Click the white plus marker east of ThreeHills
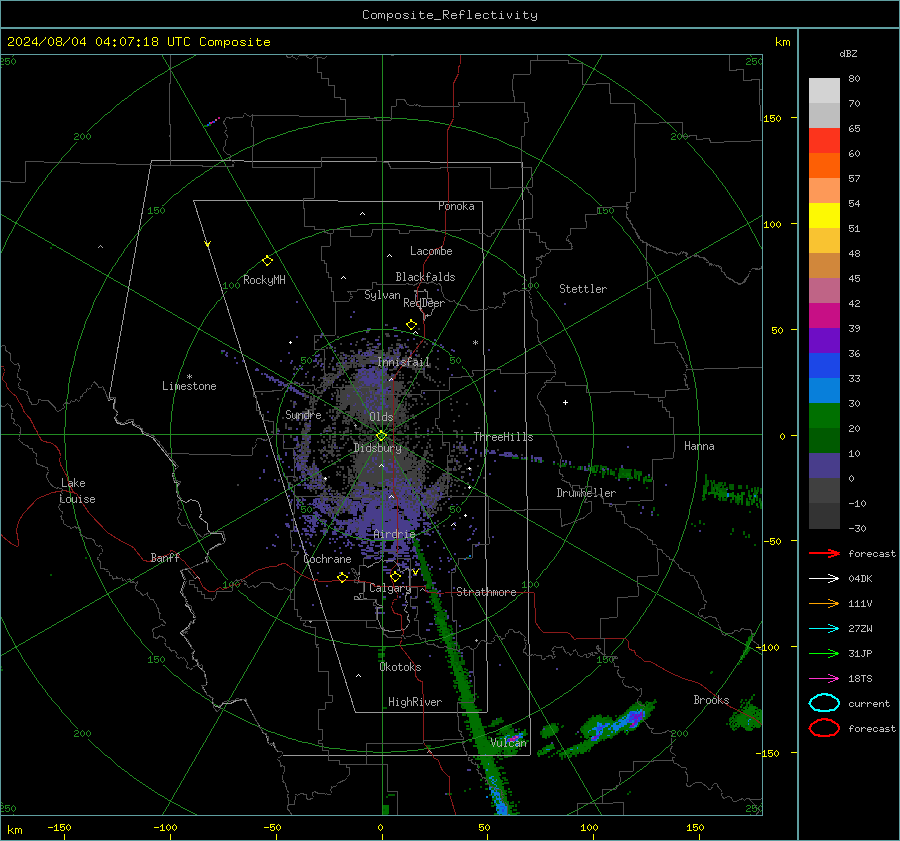 [x=565, y=402]
